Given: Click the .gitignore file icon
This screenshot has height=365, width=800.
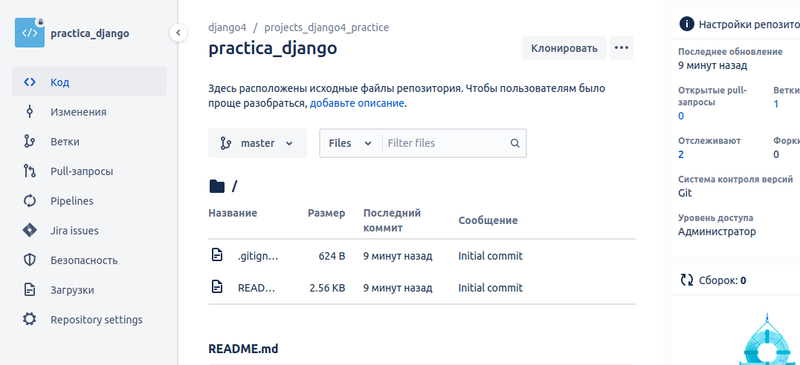Looking at the screenshot, I should (x=217, y=255).
